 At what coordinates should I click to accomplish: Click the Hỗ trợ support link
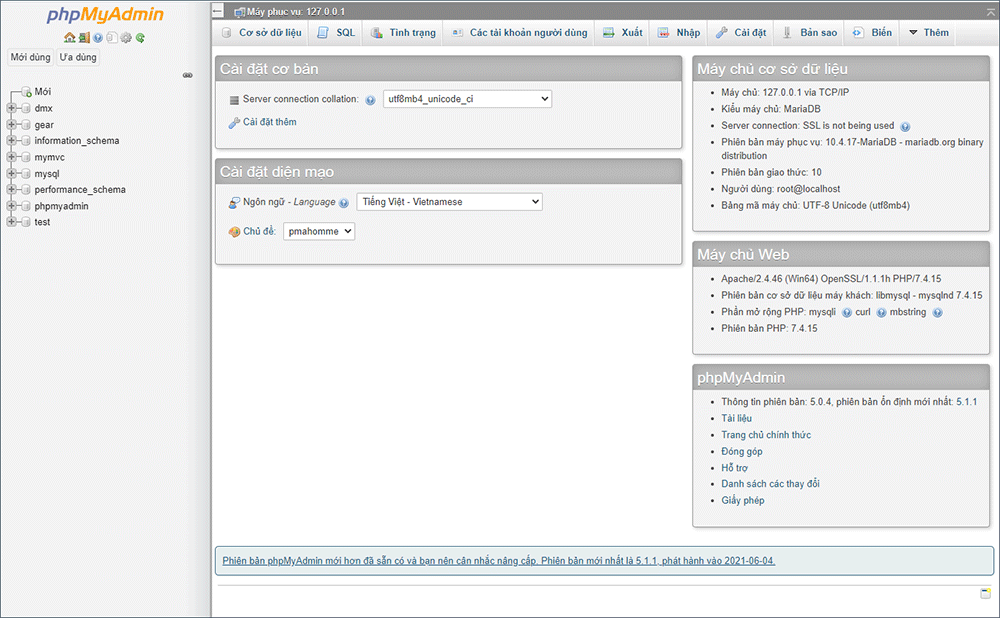[x=734, y=468]
